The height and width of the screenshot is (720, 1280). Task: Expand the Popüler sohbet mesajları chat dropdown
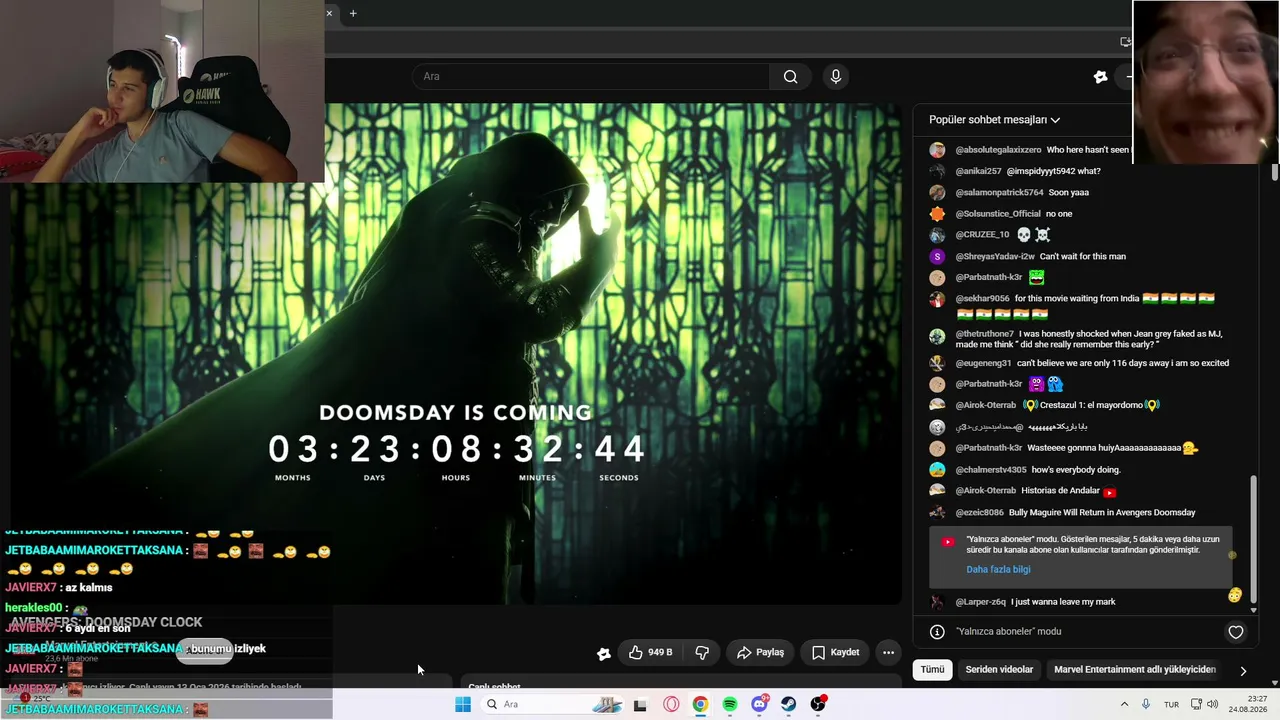click(x=995, y=120)
